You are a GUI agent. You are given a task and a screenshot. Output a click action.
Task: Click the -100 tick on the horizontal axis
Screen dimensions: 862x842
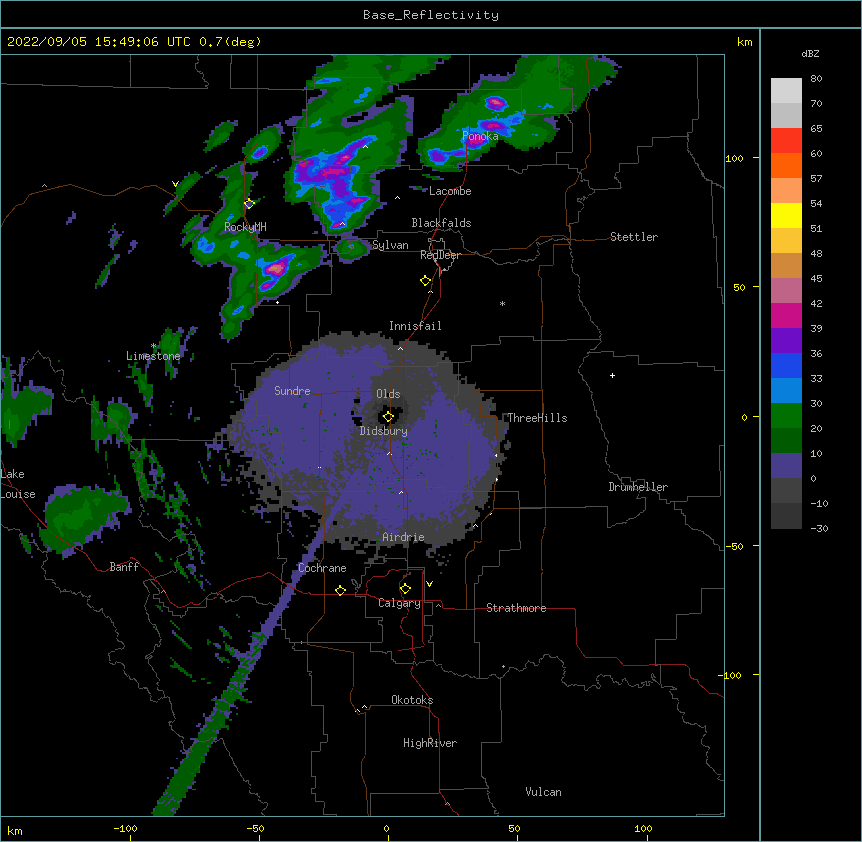click(126, 828)
